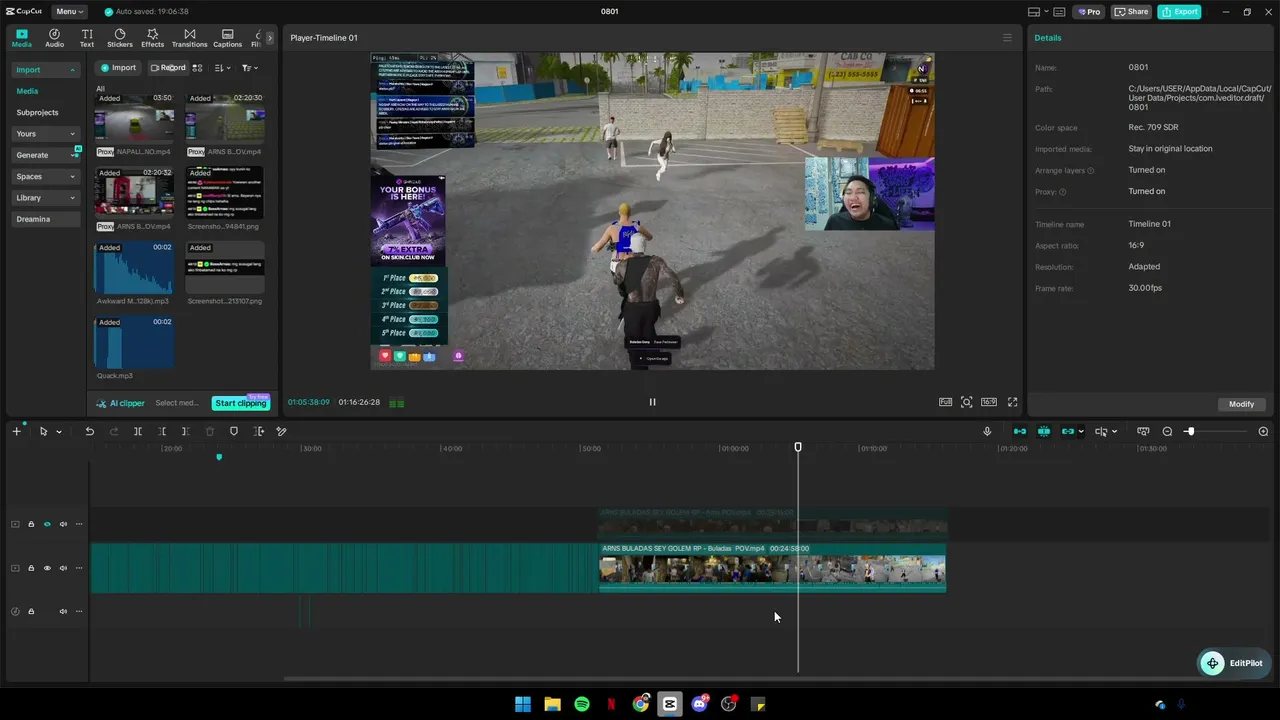This screenshot has width=1280, height=720.
Task: Open Netflix from the taskbar
Action: 611,704
